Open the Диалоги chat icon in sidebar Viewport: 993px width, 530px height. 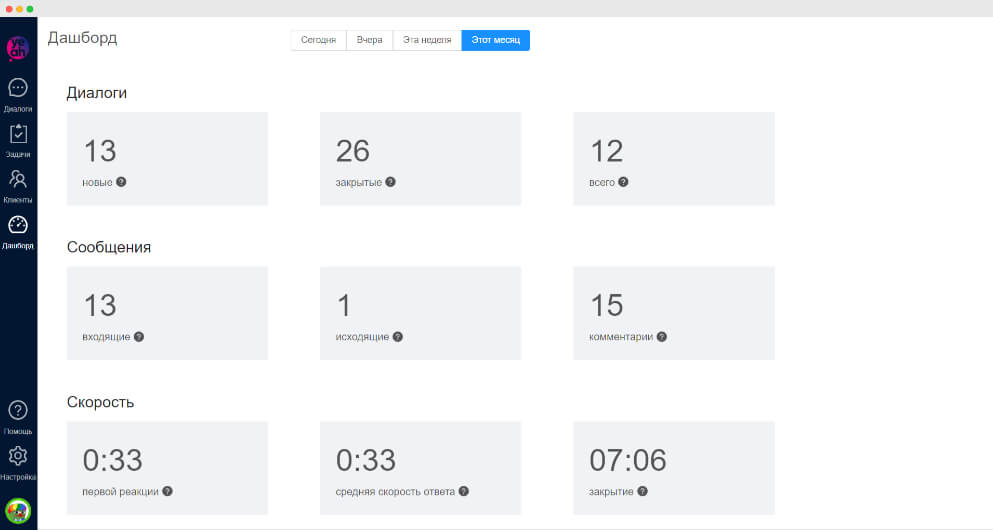(x=18, y=89)
